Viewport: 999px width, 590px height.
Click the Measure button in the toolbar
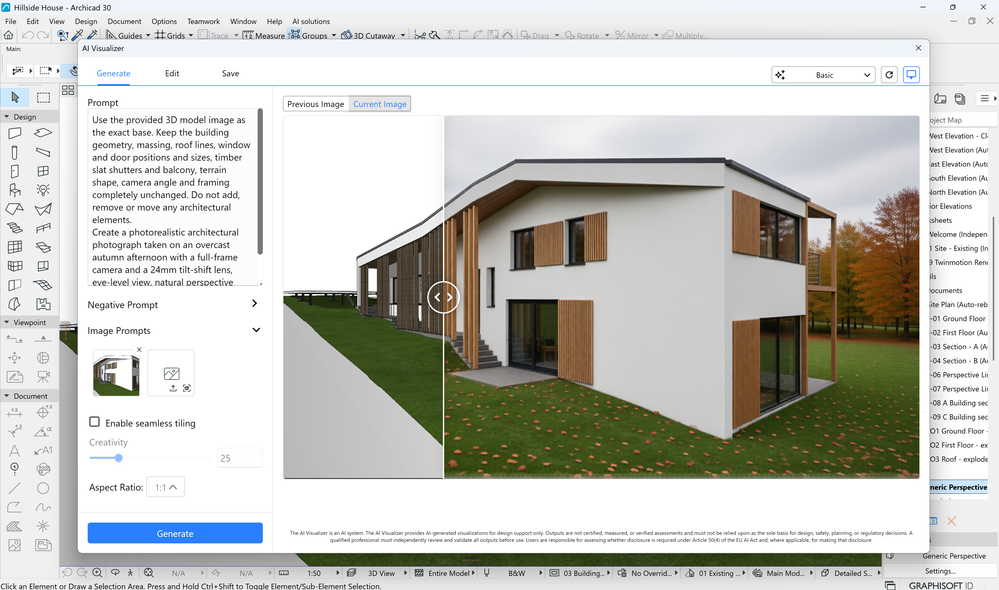(264, 35)
